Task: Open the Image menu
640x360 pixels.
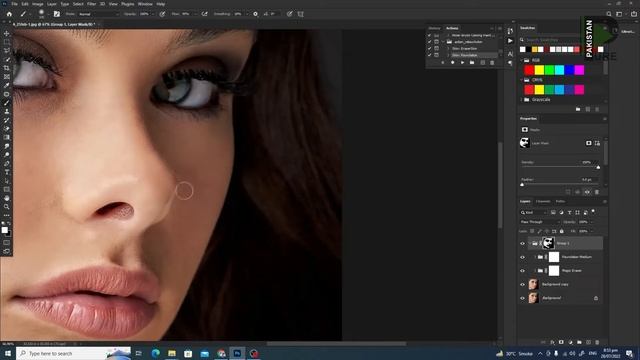Action: point(38,4)
